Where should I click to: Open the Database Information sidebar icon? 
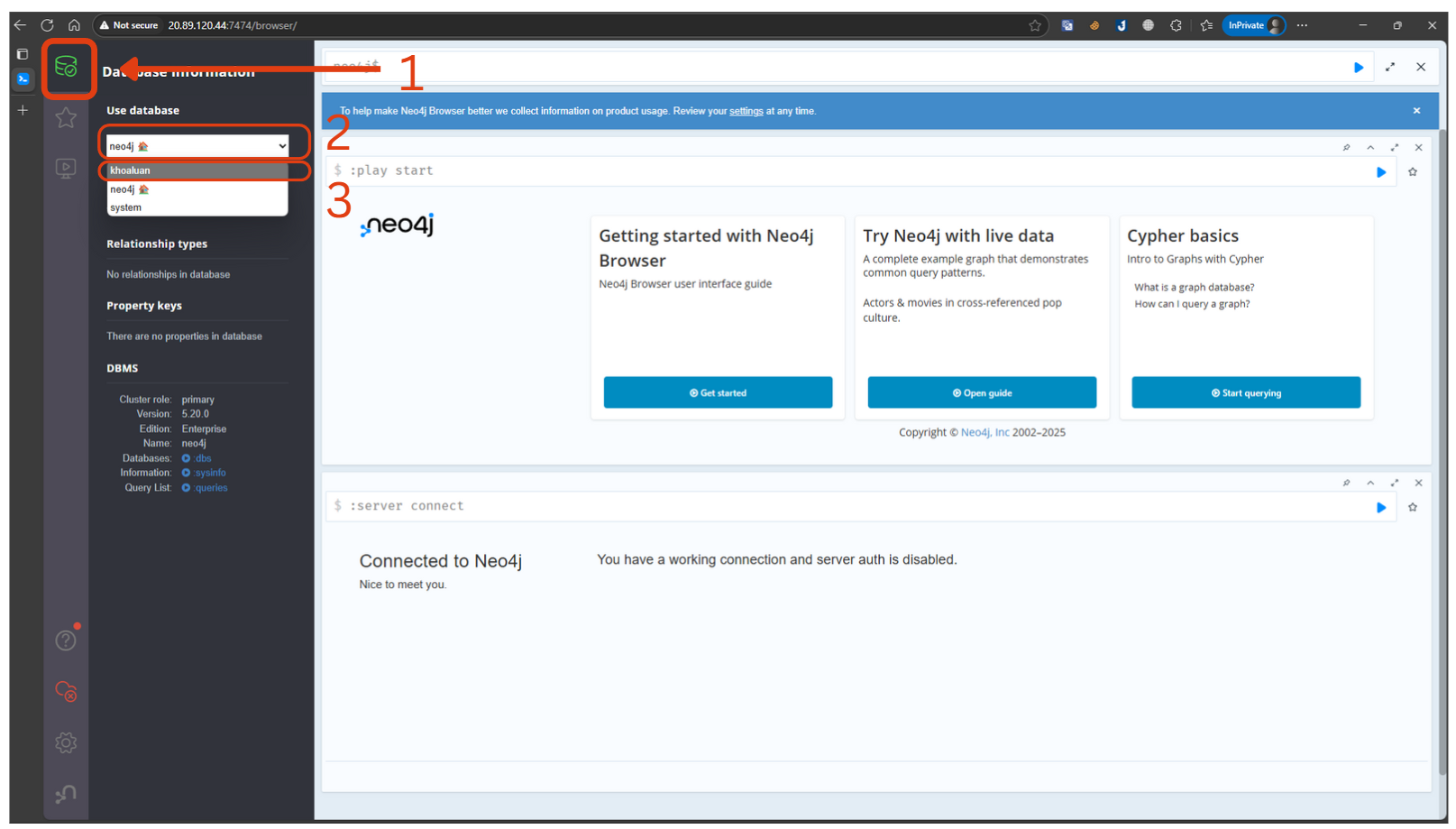(x=66, y=66)
